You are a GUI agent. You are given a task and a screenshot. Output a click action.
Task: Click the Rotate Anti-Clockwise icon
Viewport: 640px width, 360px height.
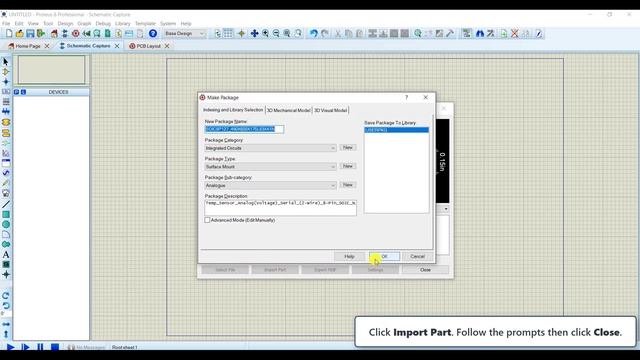point(6,305)
